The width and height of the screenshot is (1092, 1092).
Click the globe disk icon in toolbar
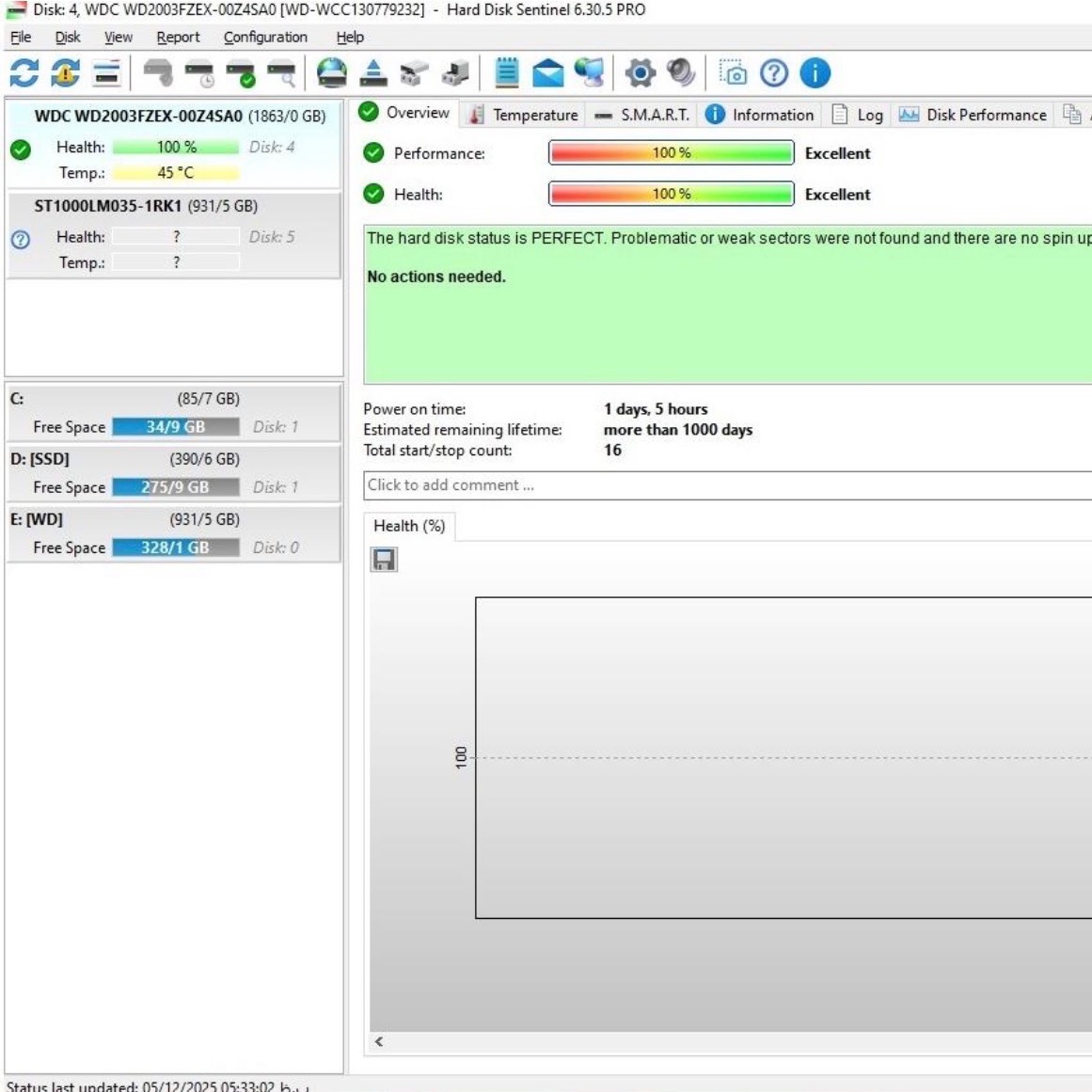pos(331,72)
